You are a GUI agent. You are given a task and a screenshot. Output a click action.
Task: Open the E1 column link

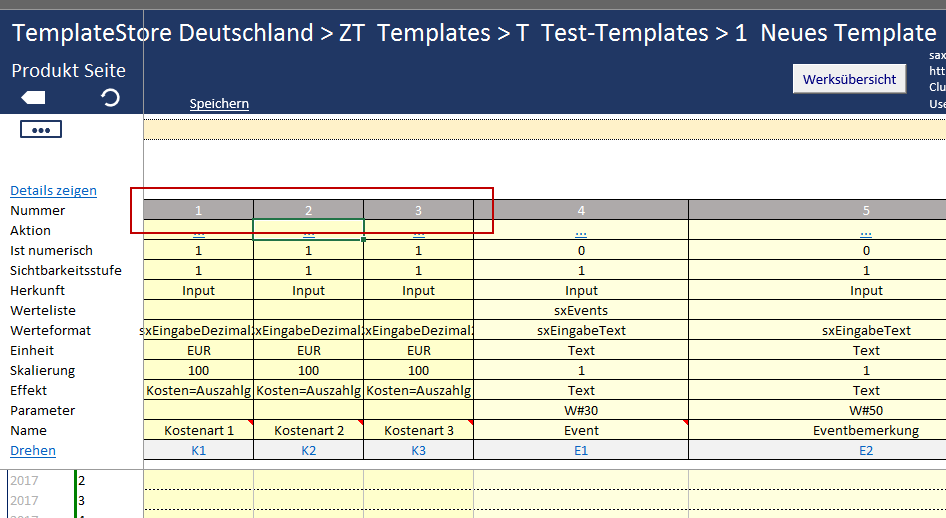[581, 451]
